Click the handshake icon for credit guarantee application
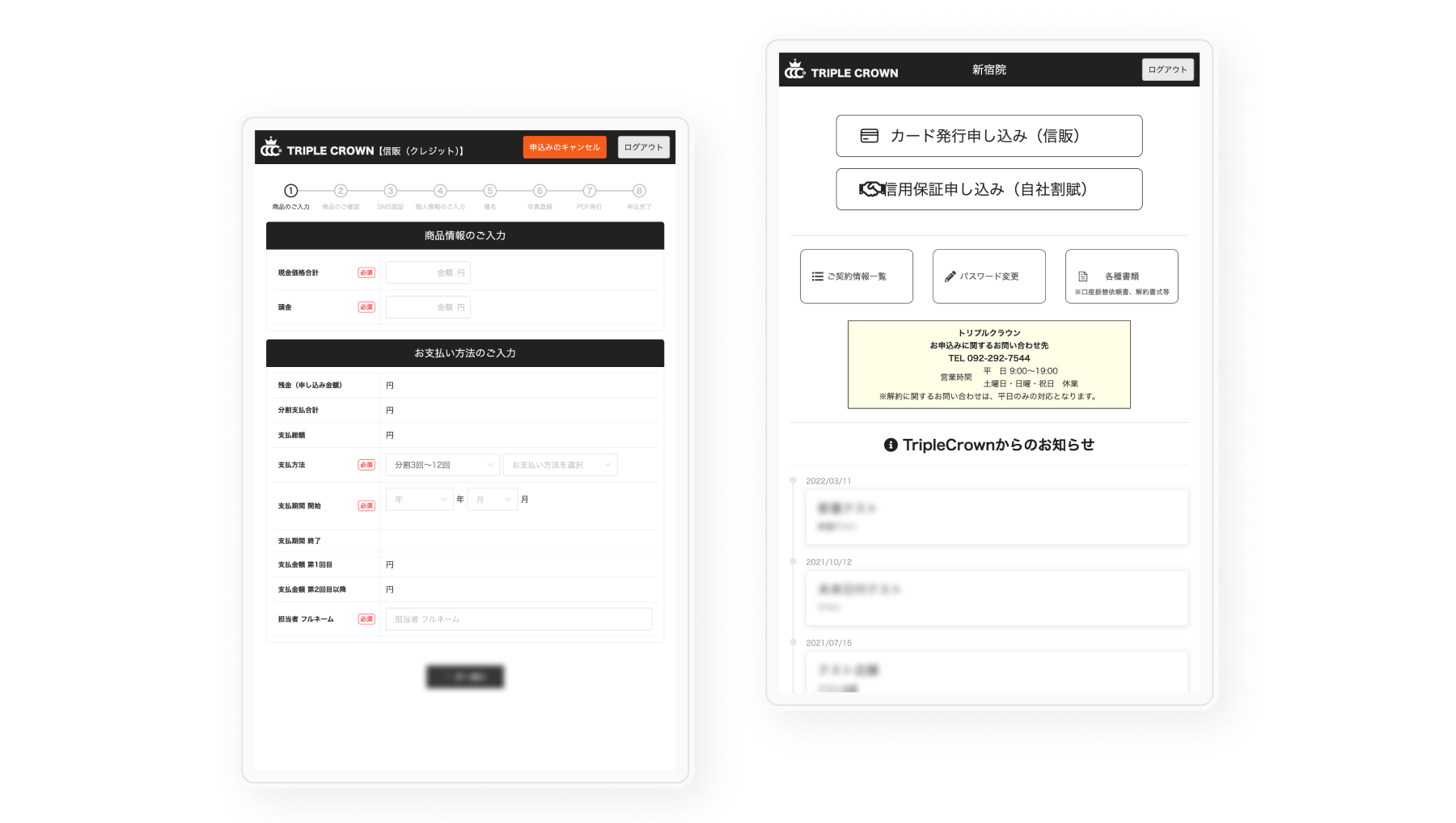This screenshot has height=823, width=1456. point(871,189)
